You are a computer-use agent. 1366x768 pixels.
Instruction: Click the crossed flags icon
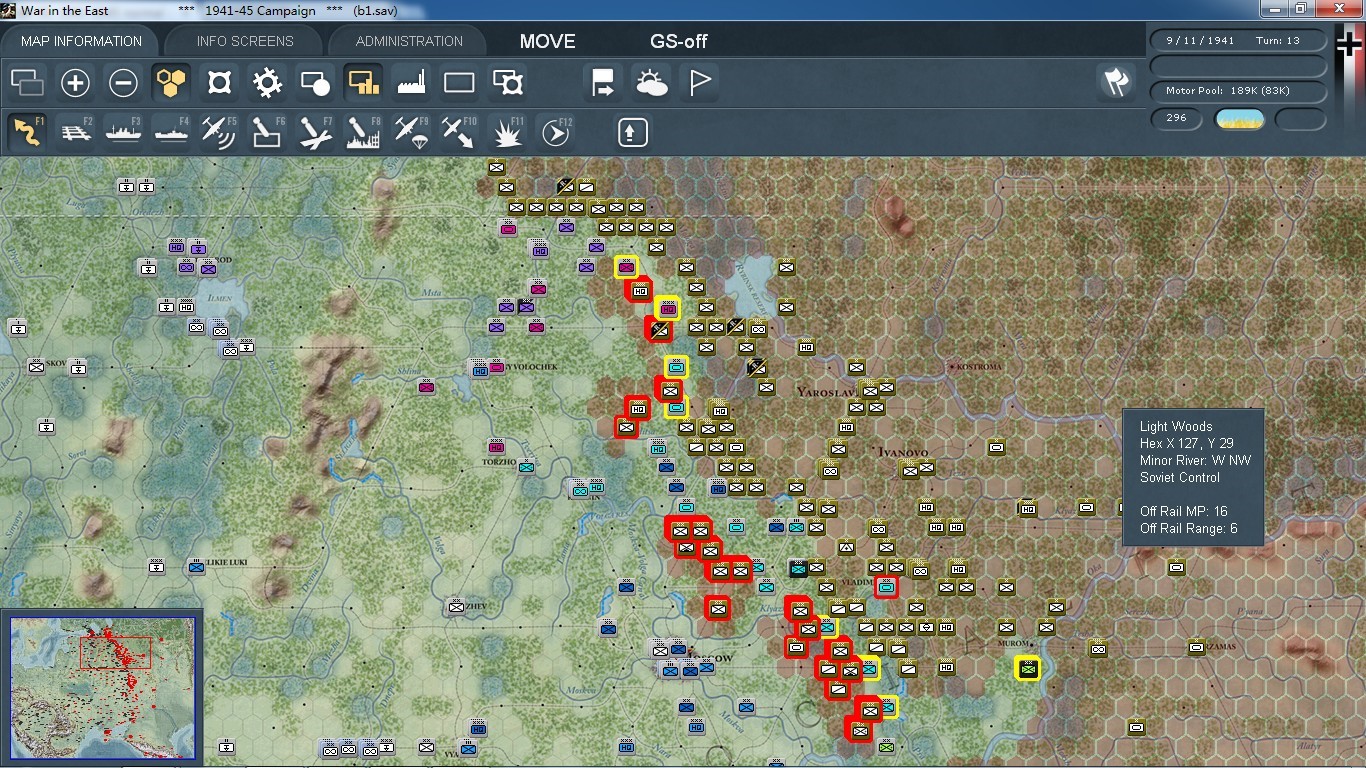click(1116, 83)
